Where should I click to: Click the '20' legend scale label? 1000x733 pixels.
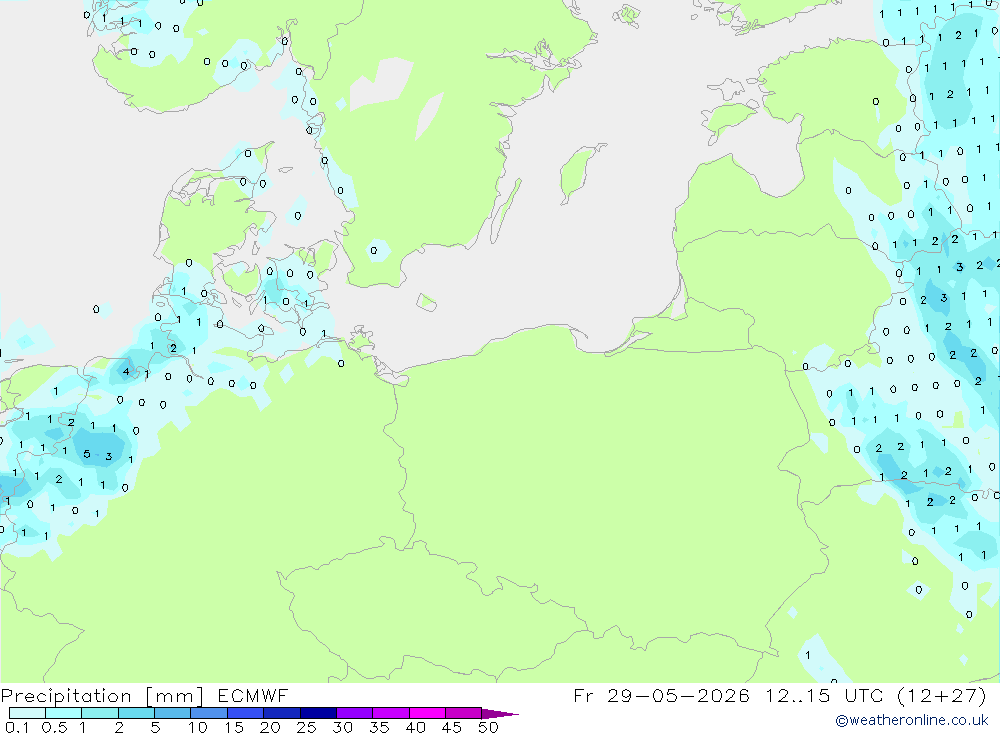pos(270,727)
